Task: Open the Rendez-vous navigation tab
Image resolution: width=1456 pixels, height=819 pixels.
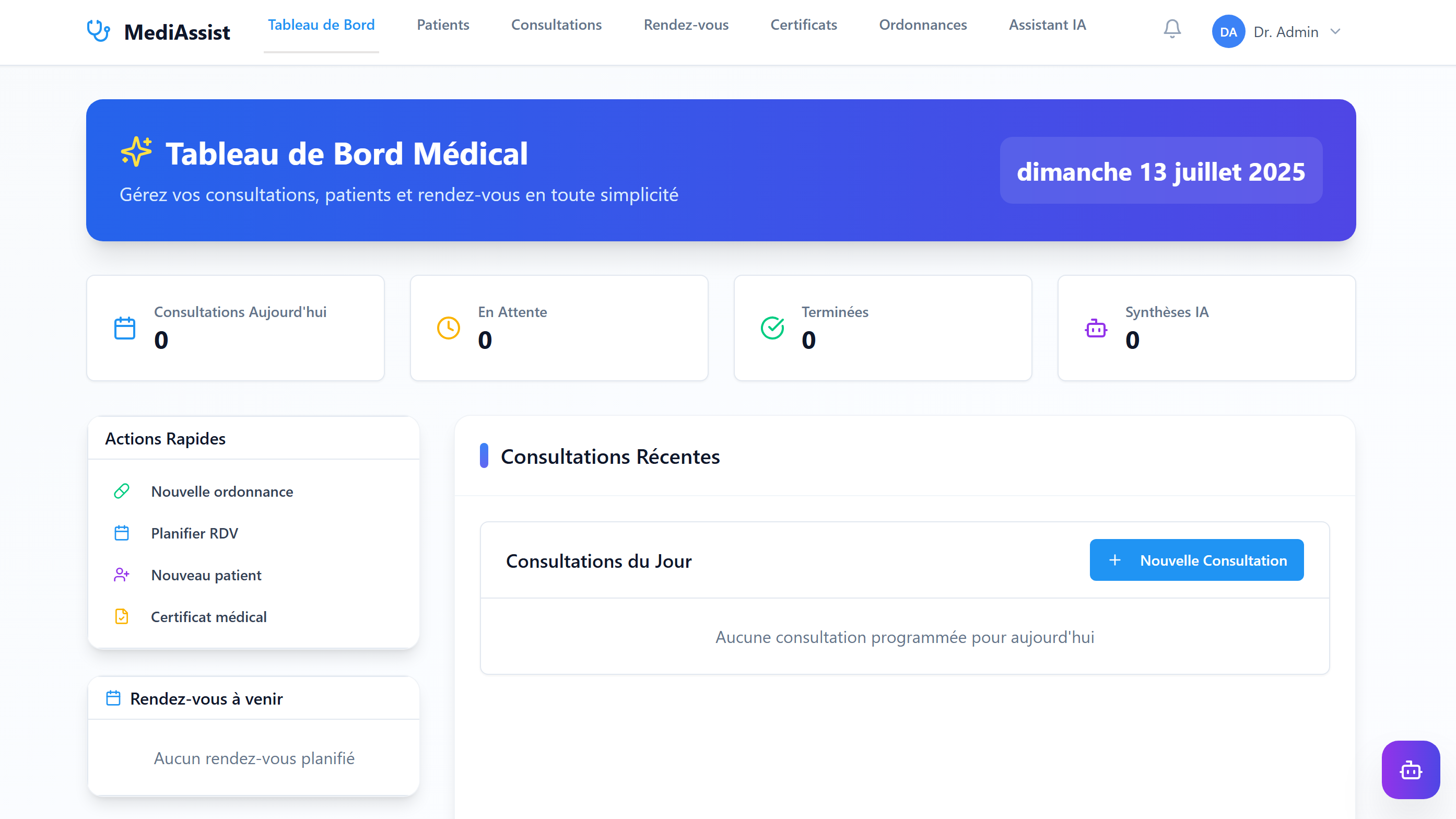Action: click(x=686, y=25)
